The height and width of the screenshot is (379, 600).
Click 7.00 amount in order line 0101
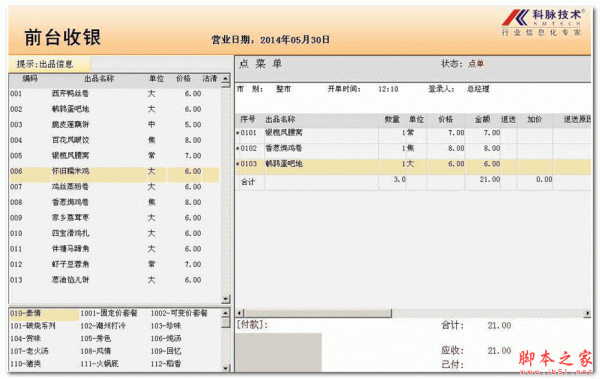pos(492,133)
